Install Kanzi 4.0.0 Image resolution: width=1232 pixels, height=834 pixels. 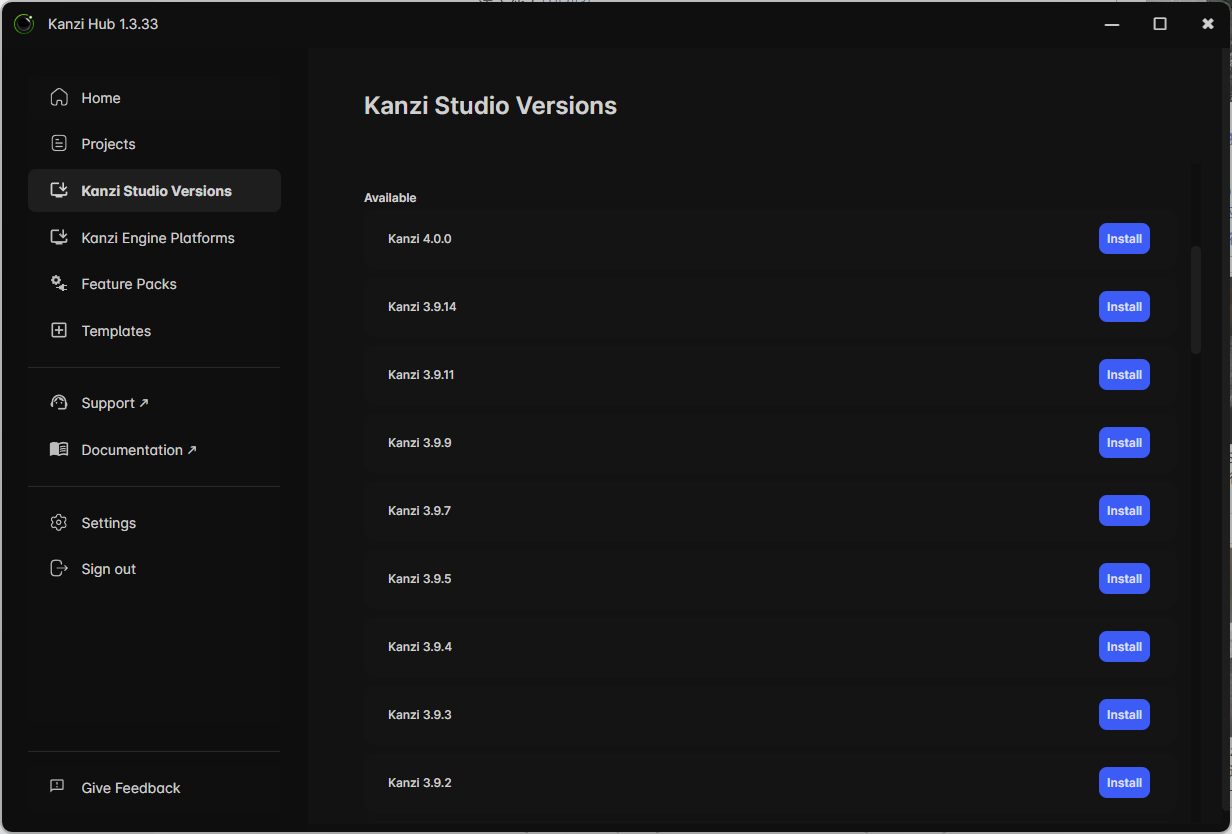click(1124, 239)
